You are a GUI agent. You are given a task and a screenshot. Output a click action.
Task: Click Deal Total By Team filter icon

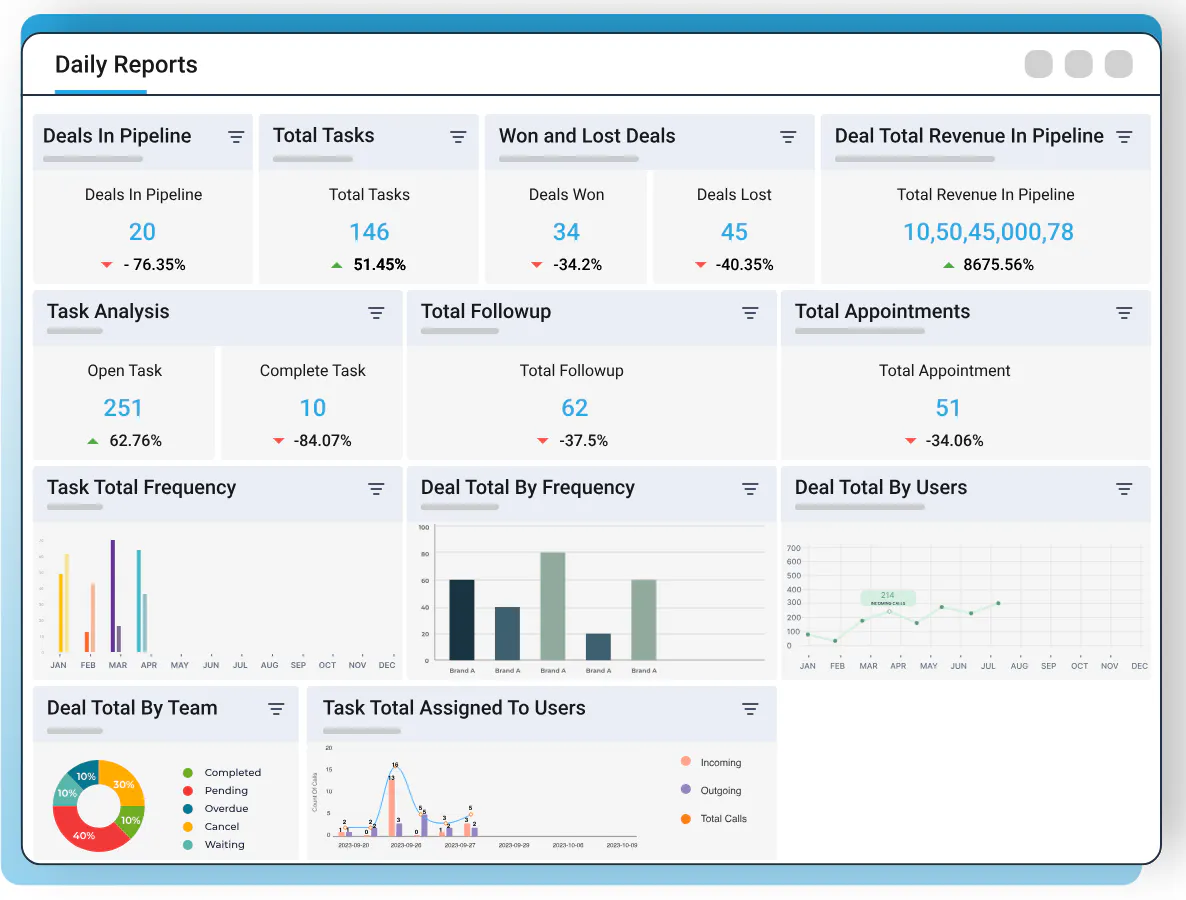pos(276,709)
